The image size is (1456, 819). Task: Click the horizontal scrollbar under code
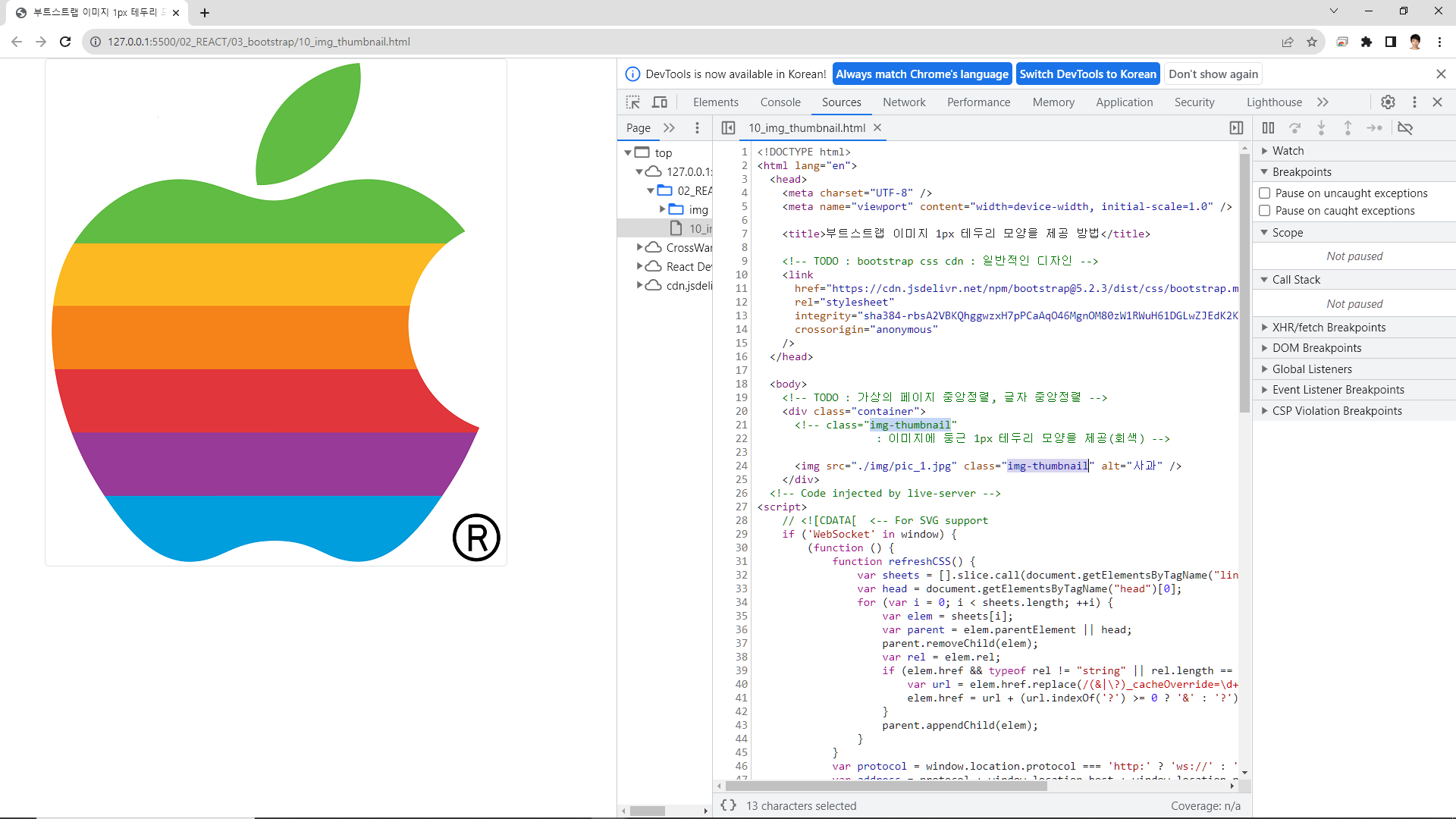[887, 786]
